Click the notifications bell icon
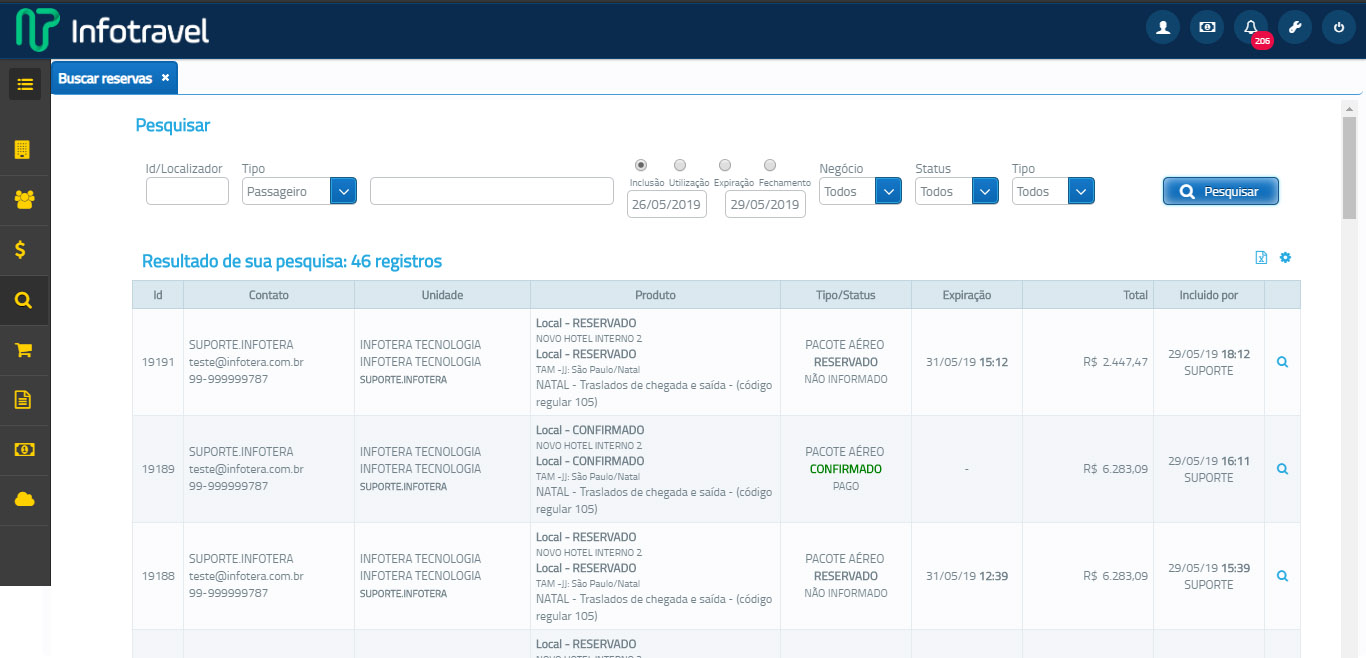This screenshot has width=1366, height=658. click(x=1250, y=28)
